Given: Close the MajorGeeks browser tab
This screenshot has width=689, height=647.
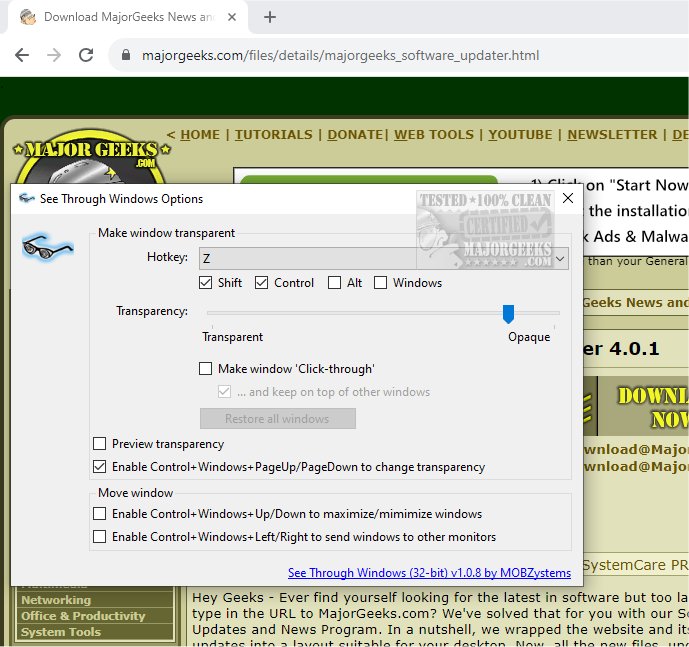Looking at the screenshot, I should (234, 17).
